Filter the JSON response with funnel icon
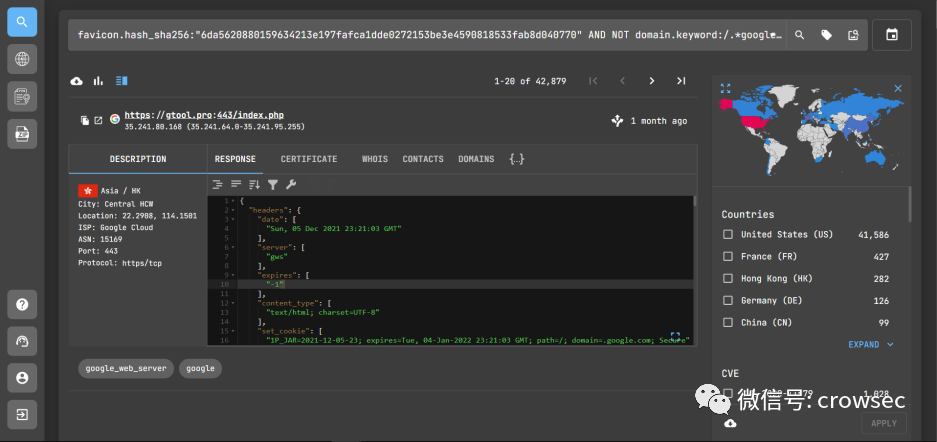This screenshot has height=442, width=937. tap(272, 185)
